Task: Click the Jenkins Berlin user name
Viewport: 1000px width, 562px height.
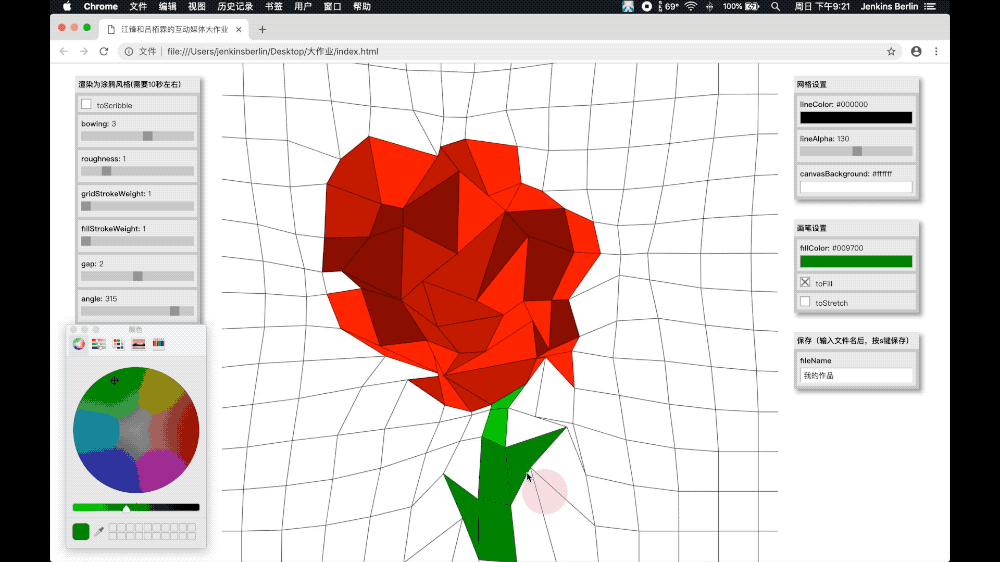Action: 889,6
